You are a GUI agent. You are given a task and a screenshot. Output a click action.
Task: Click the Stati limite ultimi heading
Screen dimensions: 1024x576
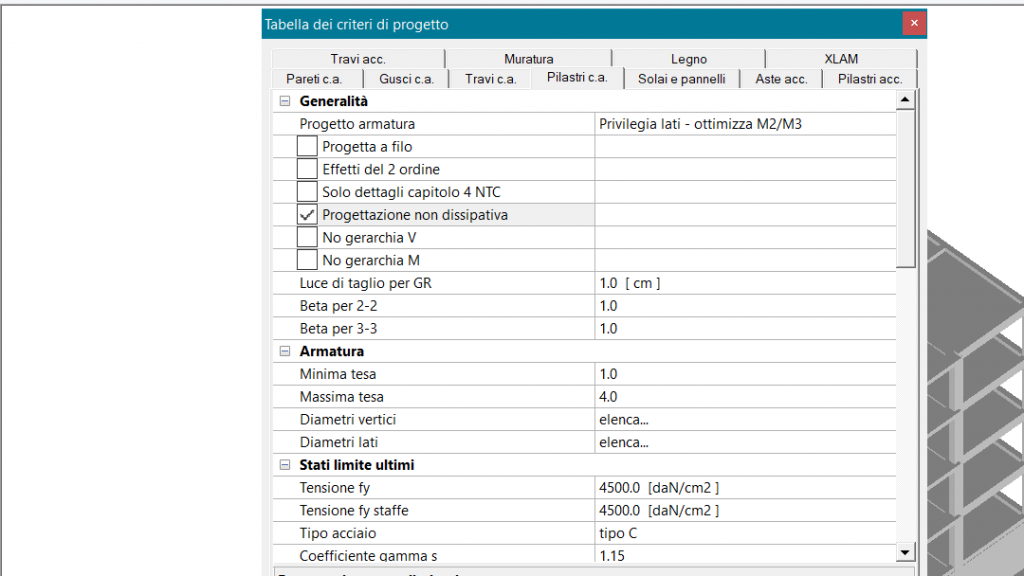pyautogui.click(x=357, y=465)
